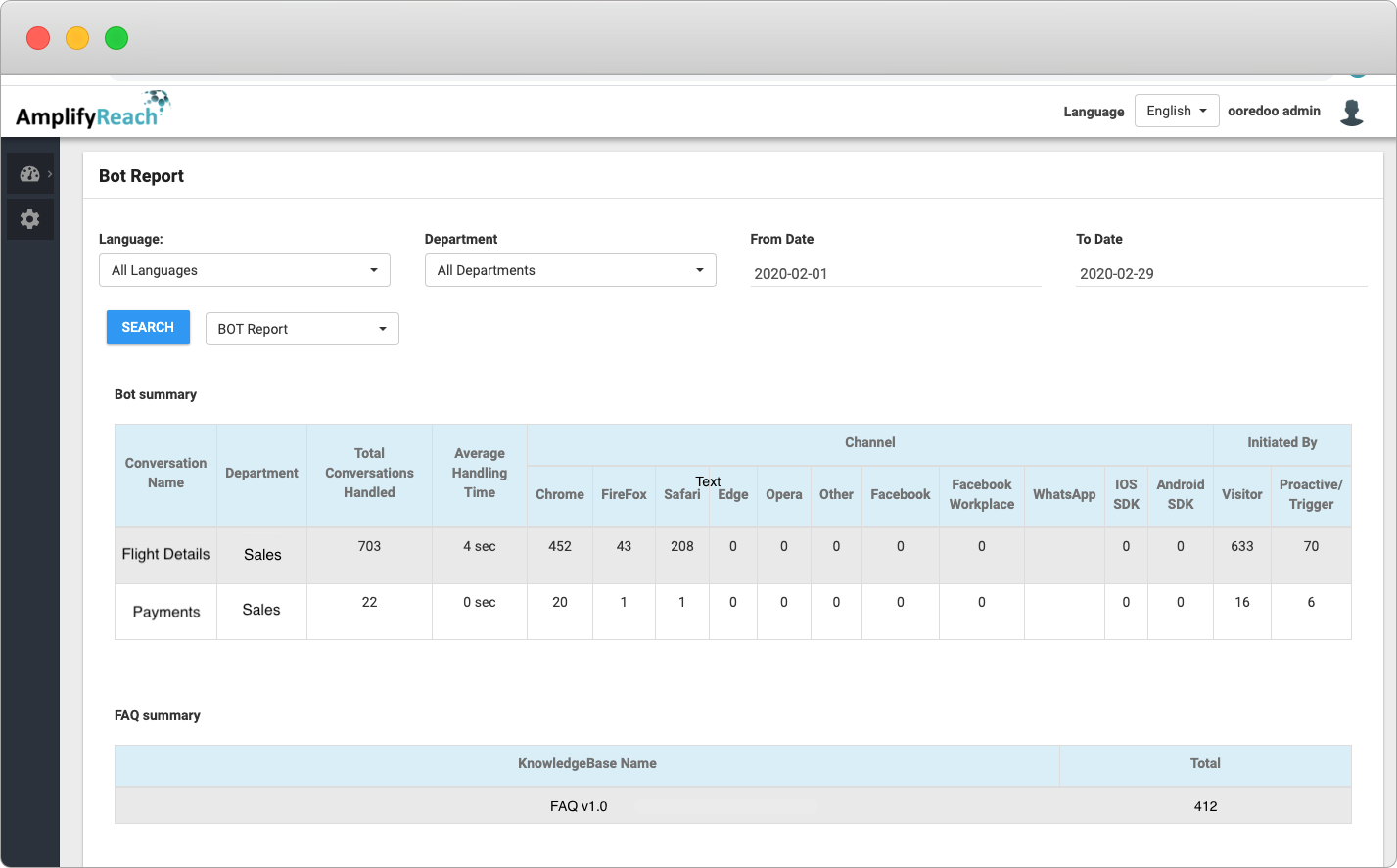This screenshot has height=868, width=1397.
Task: Select the BOT Report type dropdown
Action: 302,329
